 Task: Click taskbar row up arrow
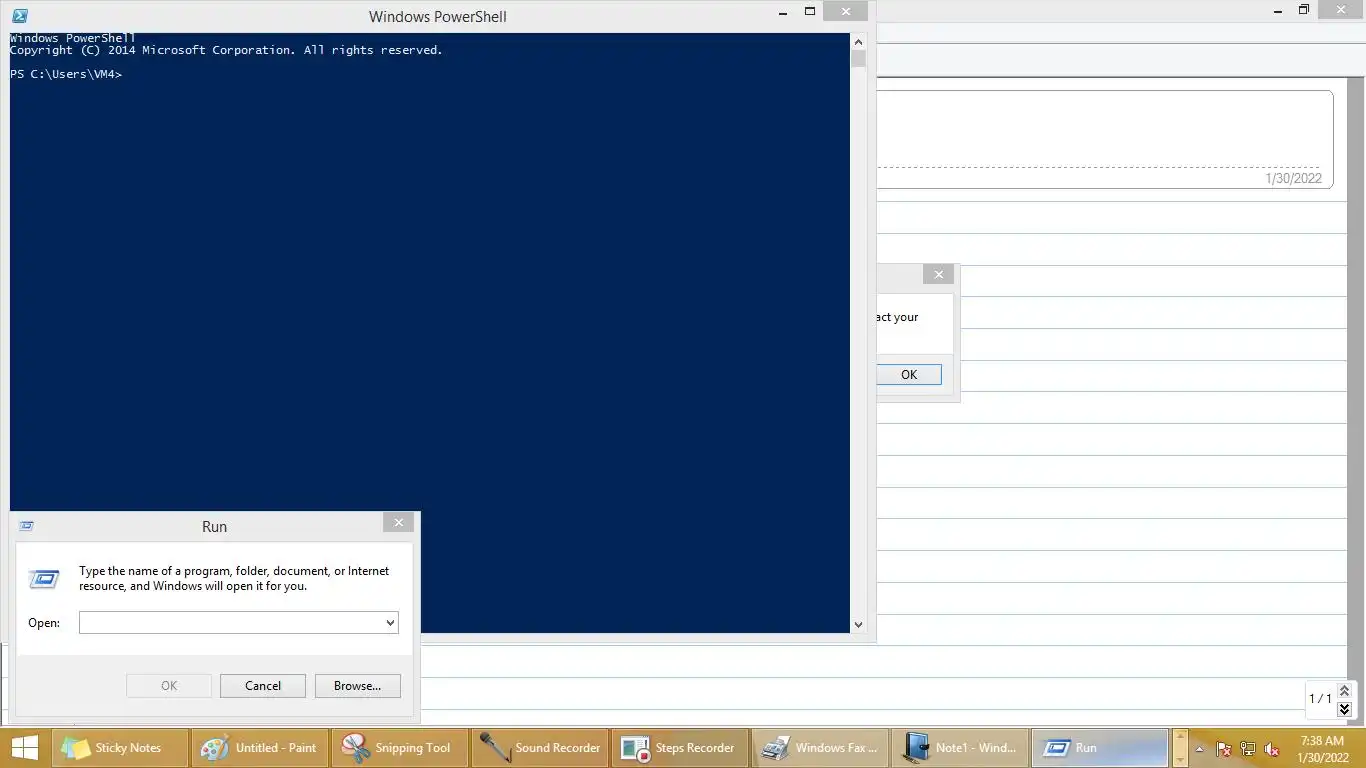(x=1179, y=736)
